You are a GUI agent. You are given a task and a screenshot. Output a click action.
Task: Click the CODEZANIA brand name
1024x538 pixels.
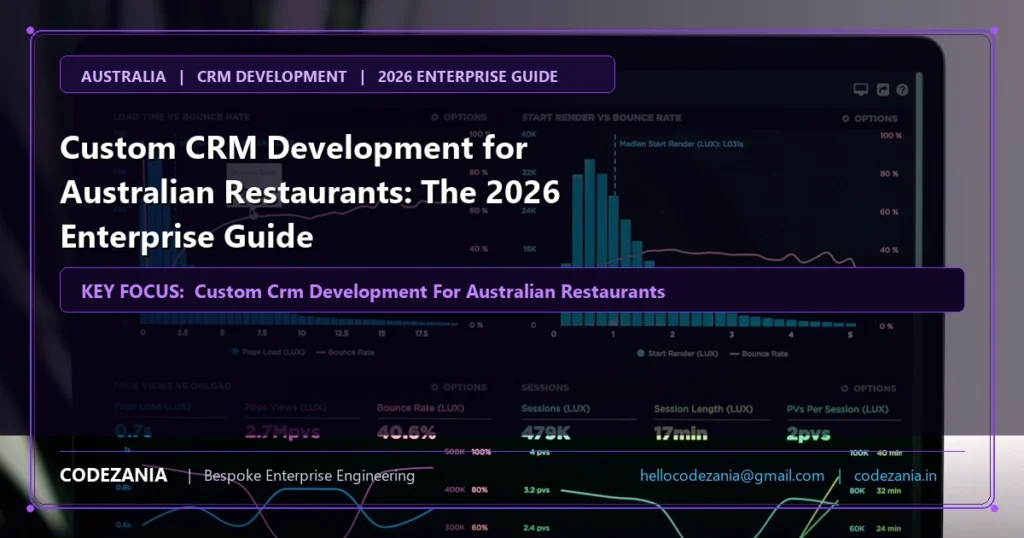click(x=114, y=475)
